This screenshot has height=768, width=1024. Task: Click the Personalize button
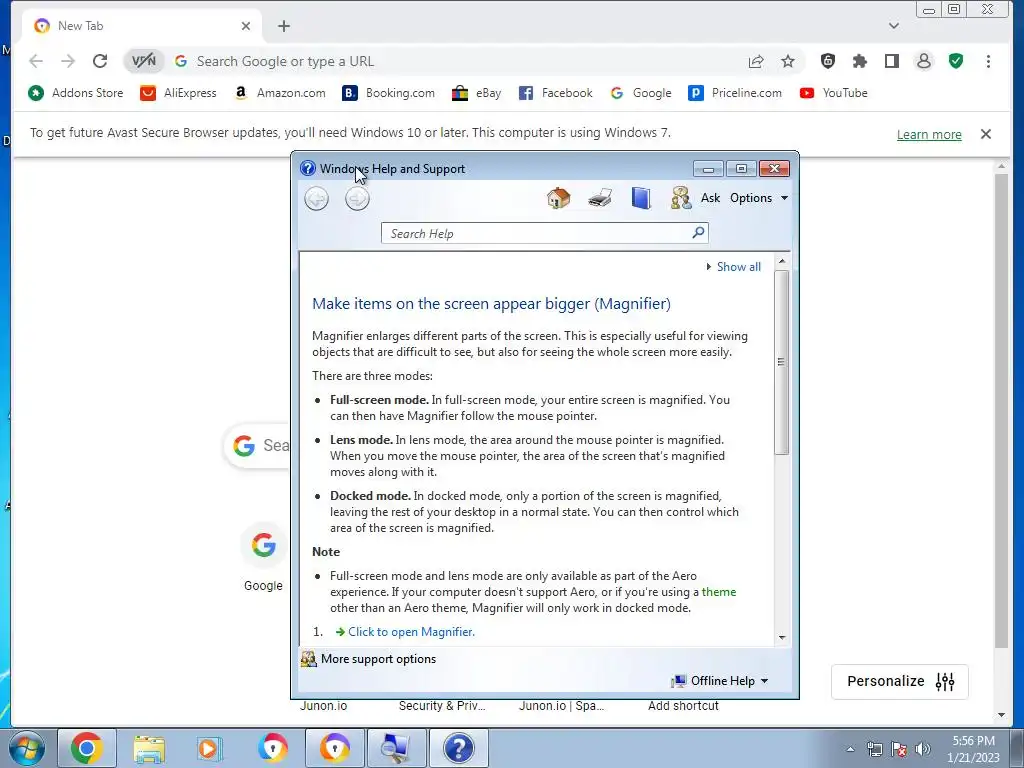click(x=900, y=682)
